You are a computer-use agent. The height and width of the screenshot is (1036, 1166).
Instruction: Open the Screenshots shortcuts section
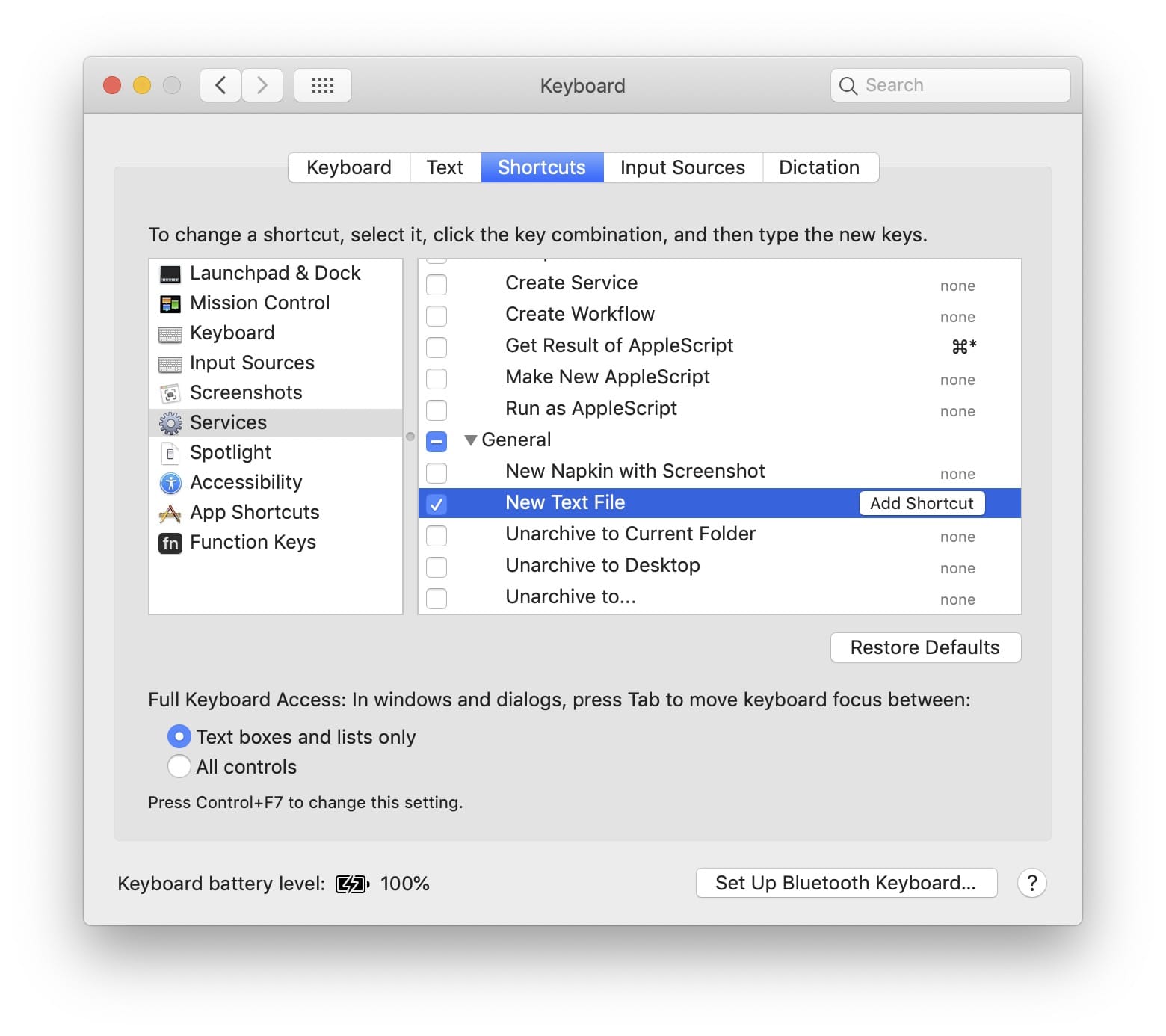[x=246, y=392]
